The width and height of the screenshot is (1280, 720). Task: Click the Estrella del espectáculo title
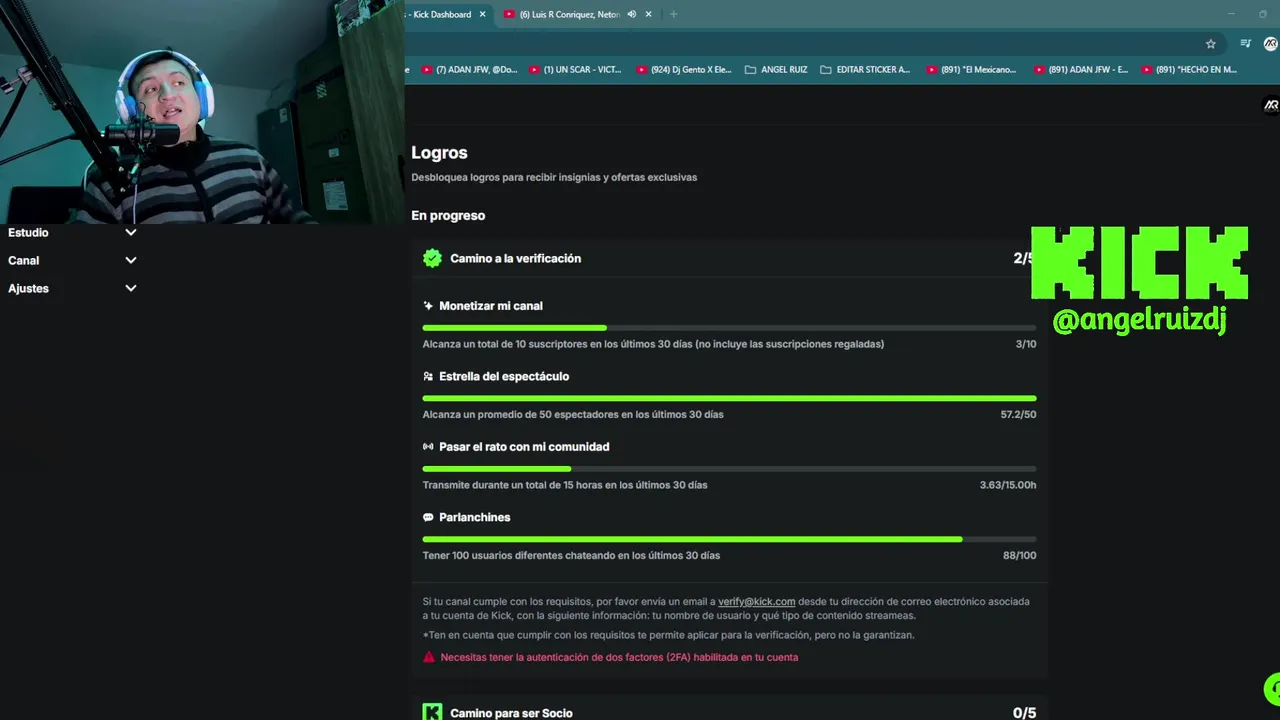(504, 376)
